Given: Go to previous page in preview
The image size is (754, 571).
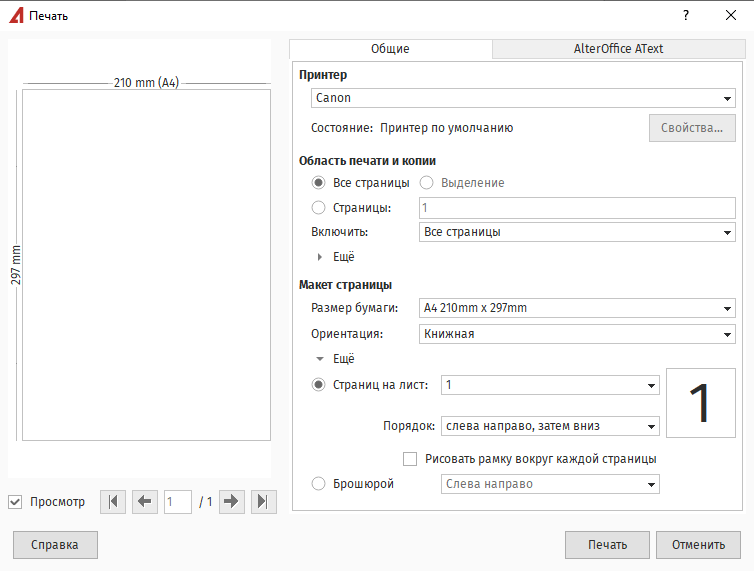Looking at the screenshot, I should pos(145,502).
